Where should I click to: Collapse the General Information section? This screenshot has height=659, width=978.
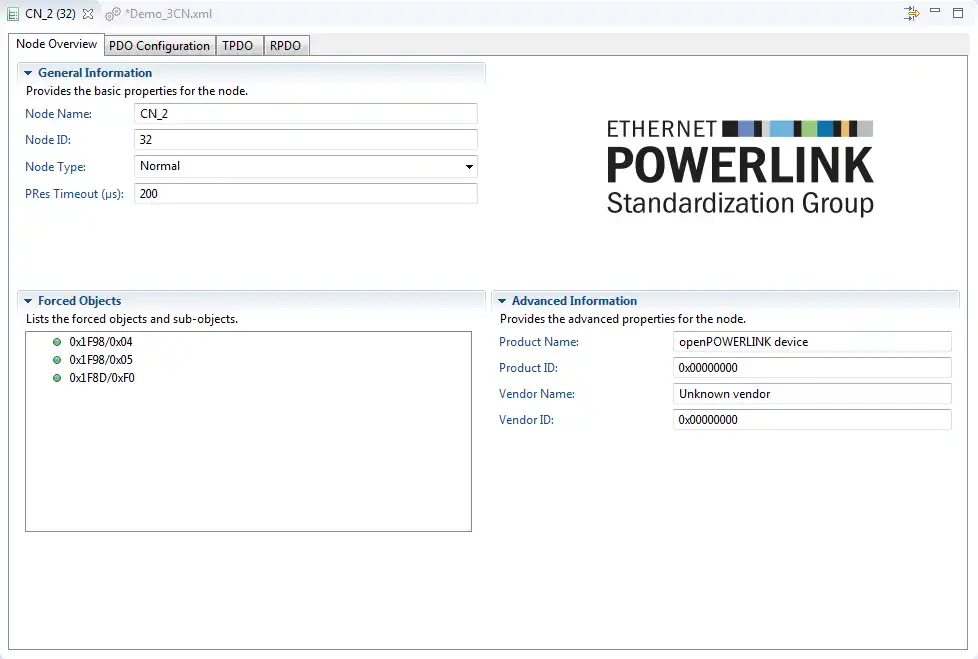click(x=28, y=73)
